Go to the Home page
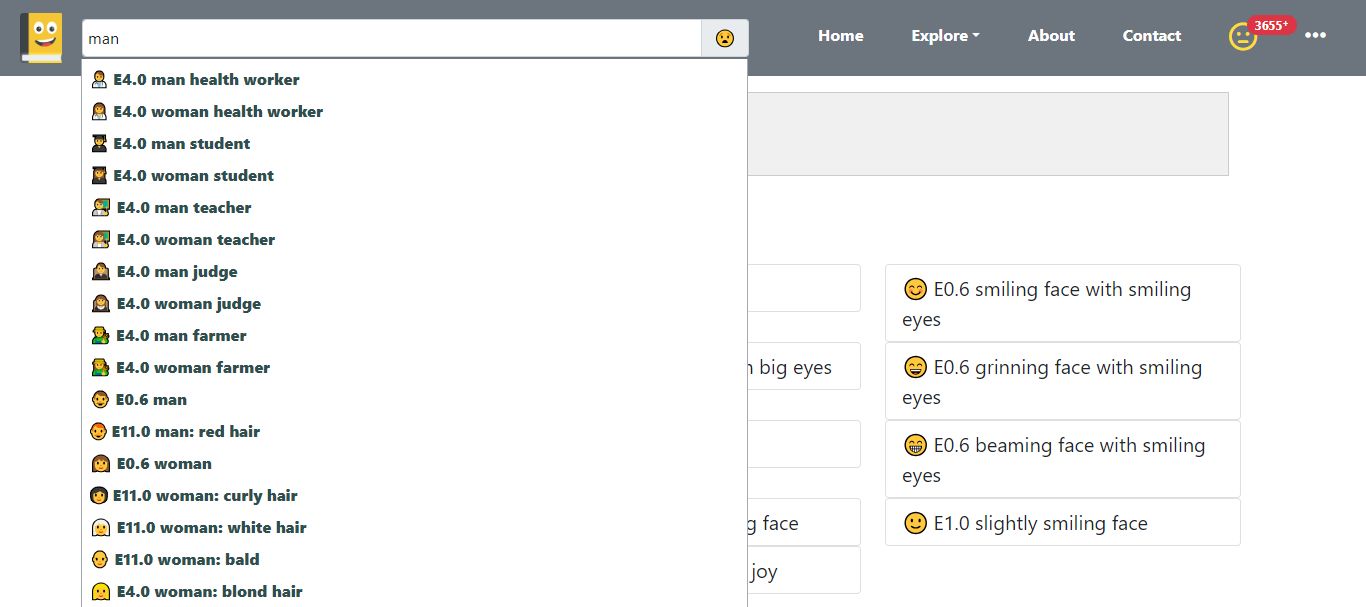 pyautogui.click(x=840, y=36)
